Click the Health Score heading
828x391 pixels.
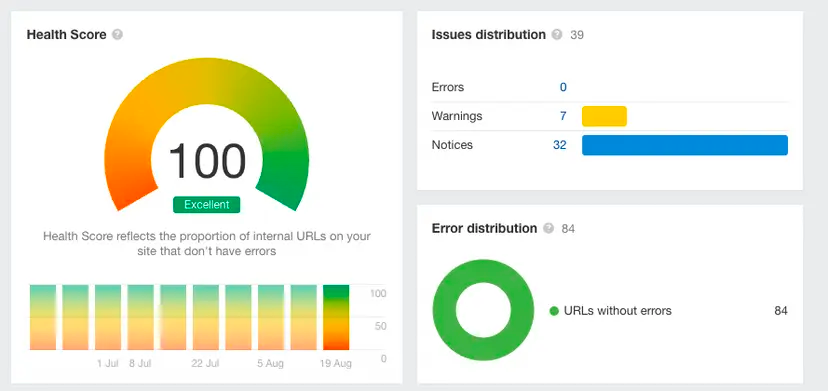point(67,35)
